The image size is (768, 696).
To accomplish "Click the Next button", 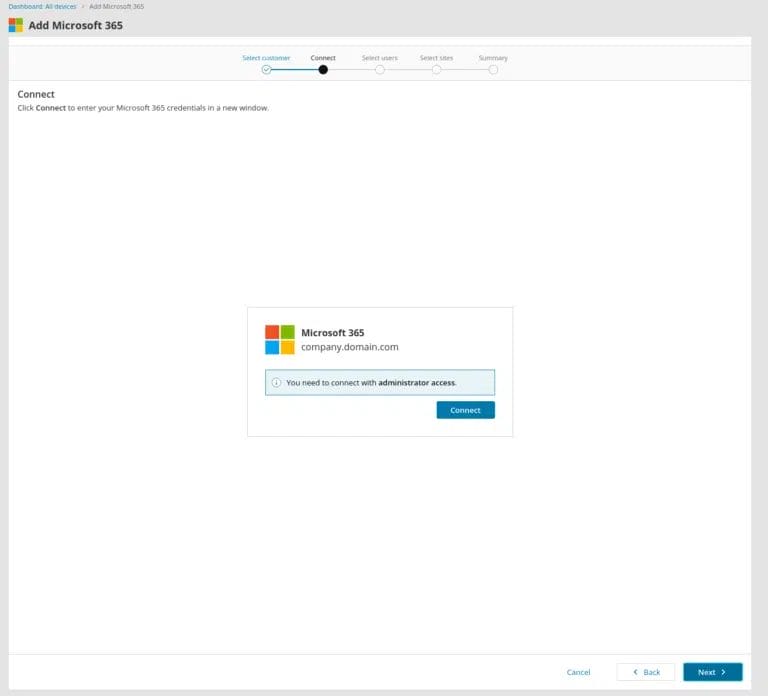I will (x=713, y=672).
